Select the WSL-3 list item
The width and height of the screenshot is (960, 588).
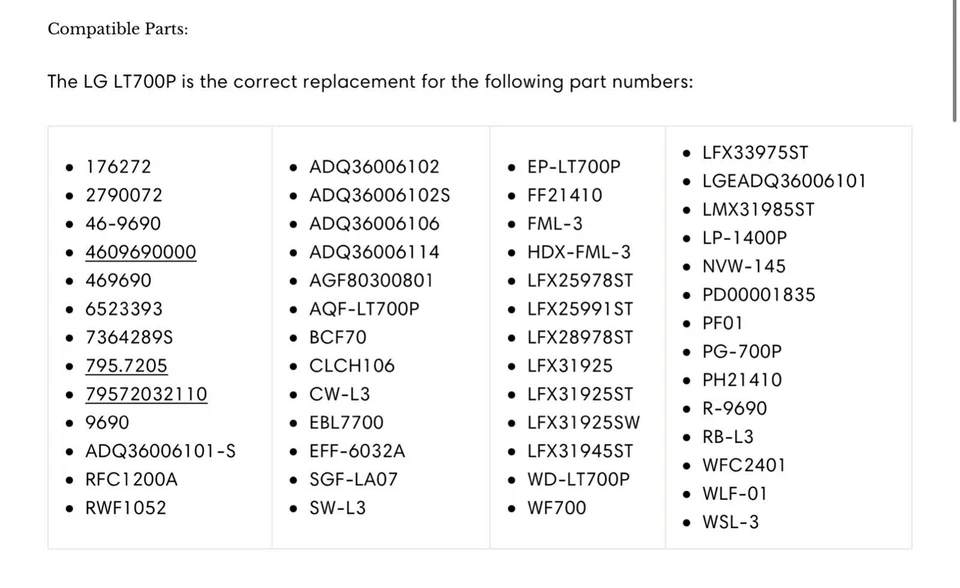click(730, 522)
